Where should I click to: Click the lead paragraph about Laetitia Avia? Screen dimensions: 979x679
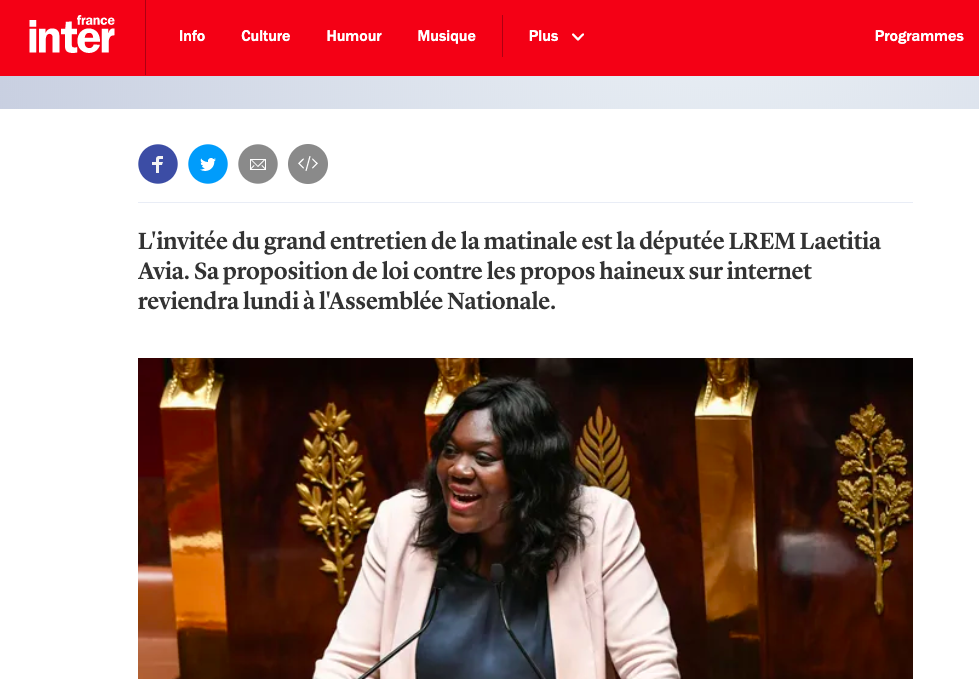[509, 271]
